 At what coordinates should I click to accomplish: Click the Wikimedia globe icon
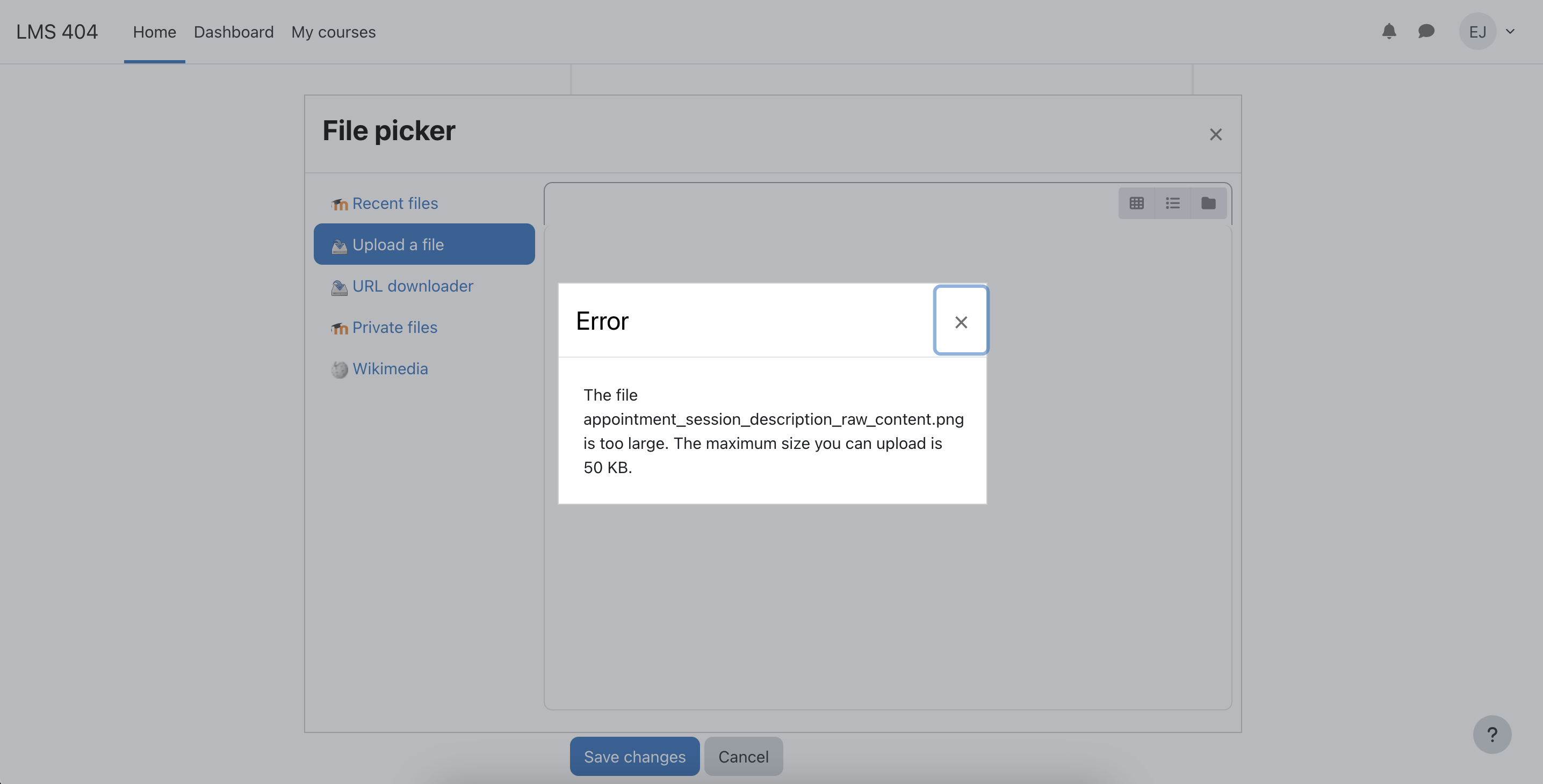pyautogui.click(x=340, y=370)
